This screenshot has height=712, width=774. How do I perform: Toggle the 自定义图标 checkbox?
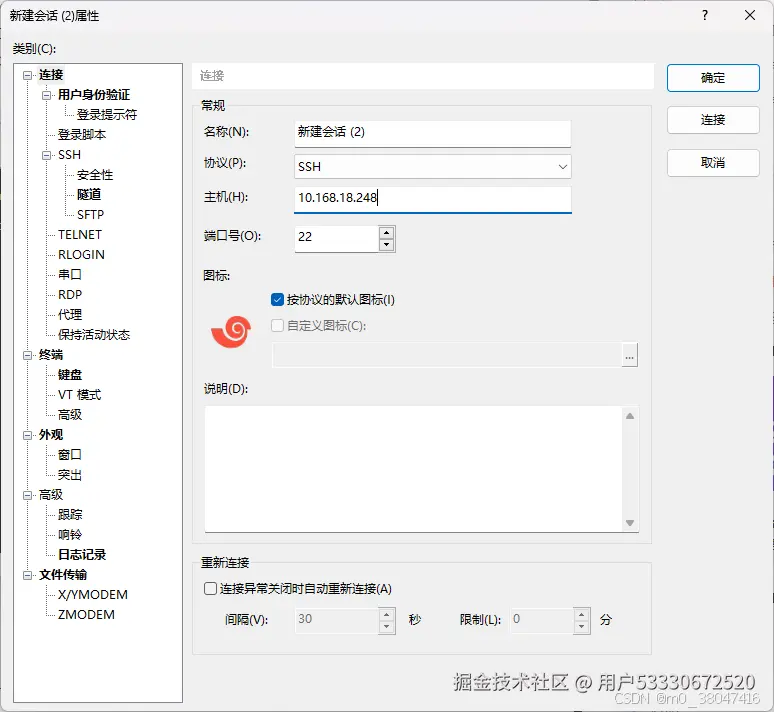click(x=277, y=325)
